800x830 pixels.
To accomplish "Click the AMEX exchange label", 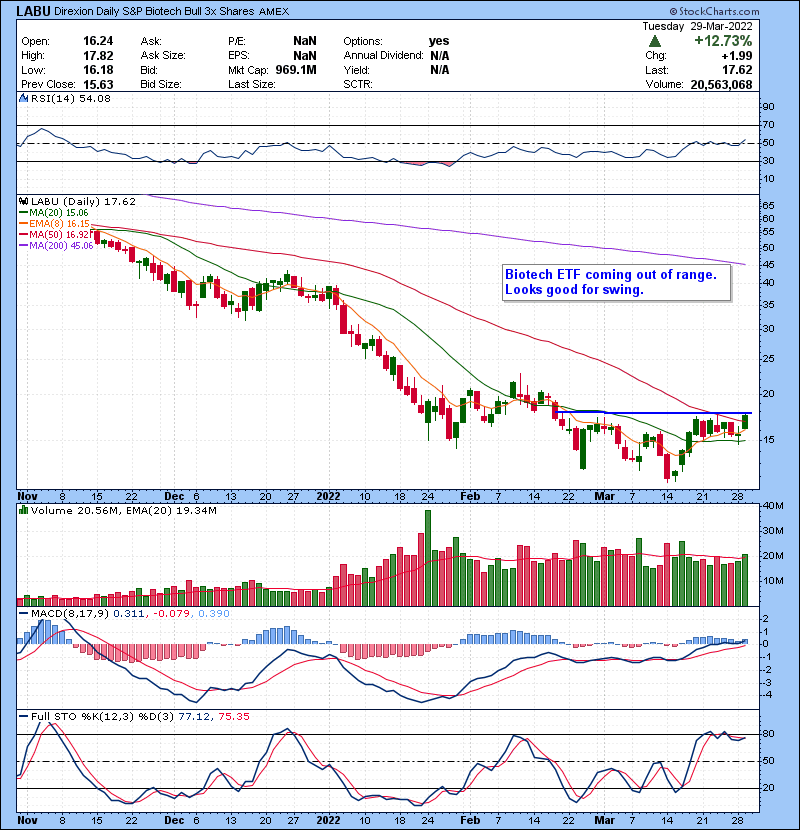I will point(274,12).
